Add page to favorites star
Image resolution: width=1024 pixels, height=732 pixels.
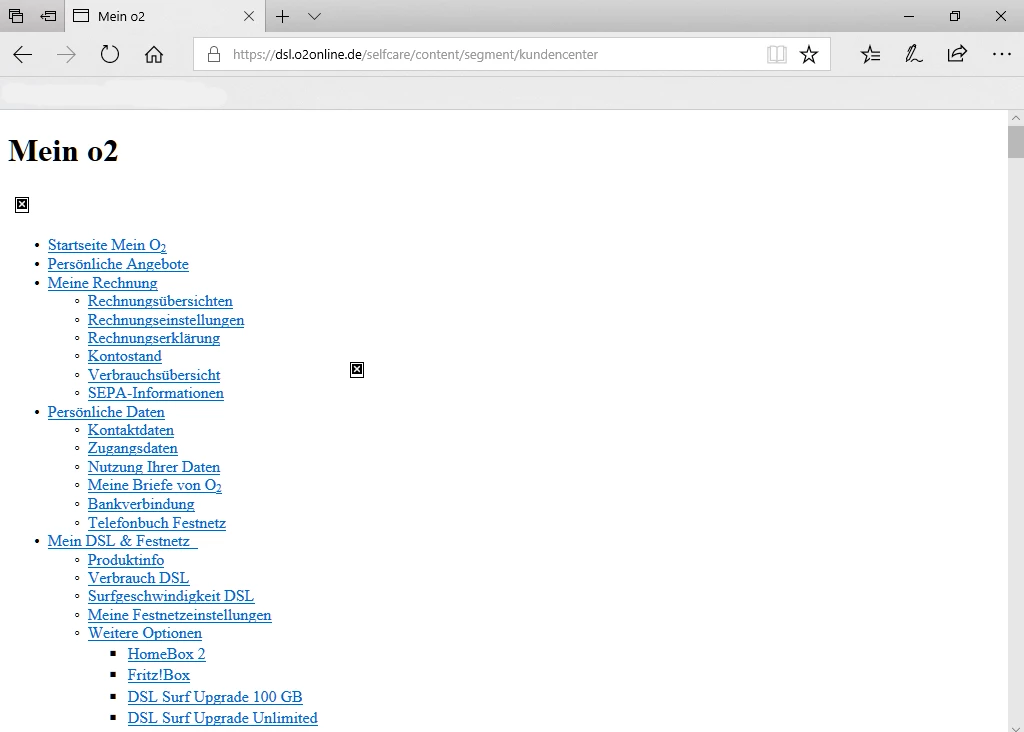pyautogui.click(x=808, y=54)
